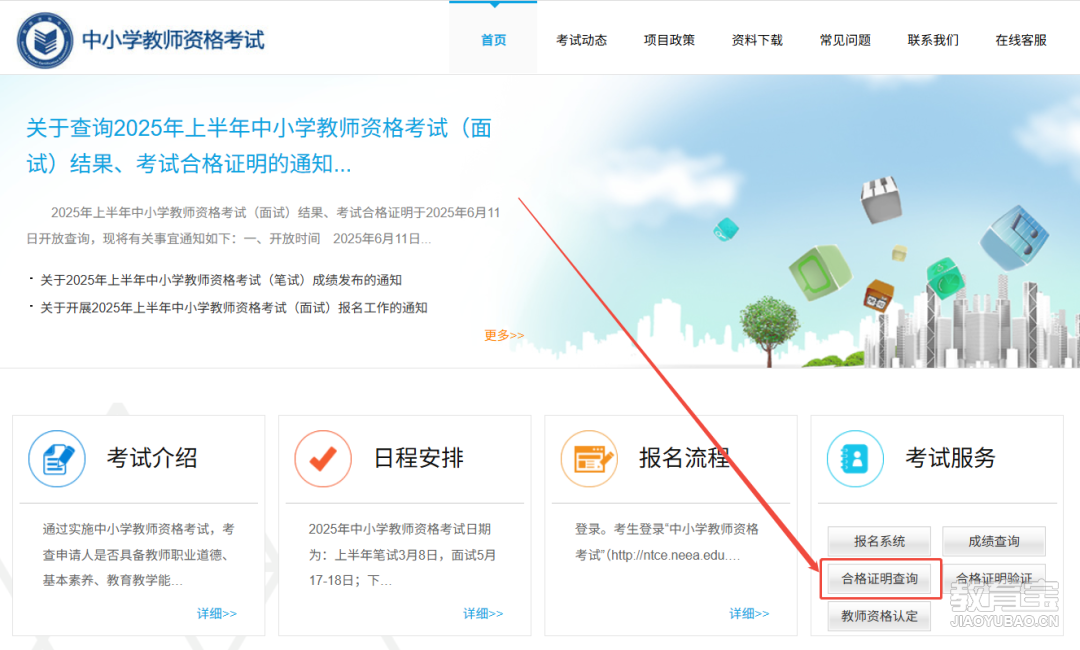This screenshot has height=650, width=1080.
Task: Click the 中小学教师资格考试 site title
Action: [173, 40]
